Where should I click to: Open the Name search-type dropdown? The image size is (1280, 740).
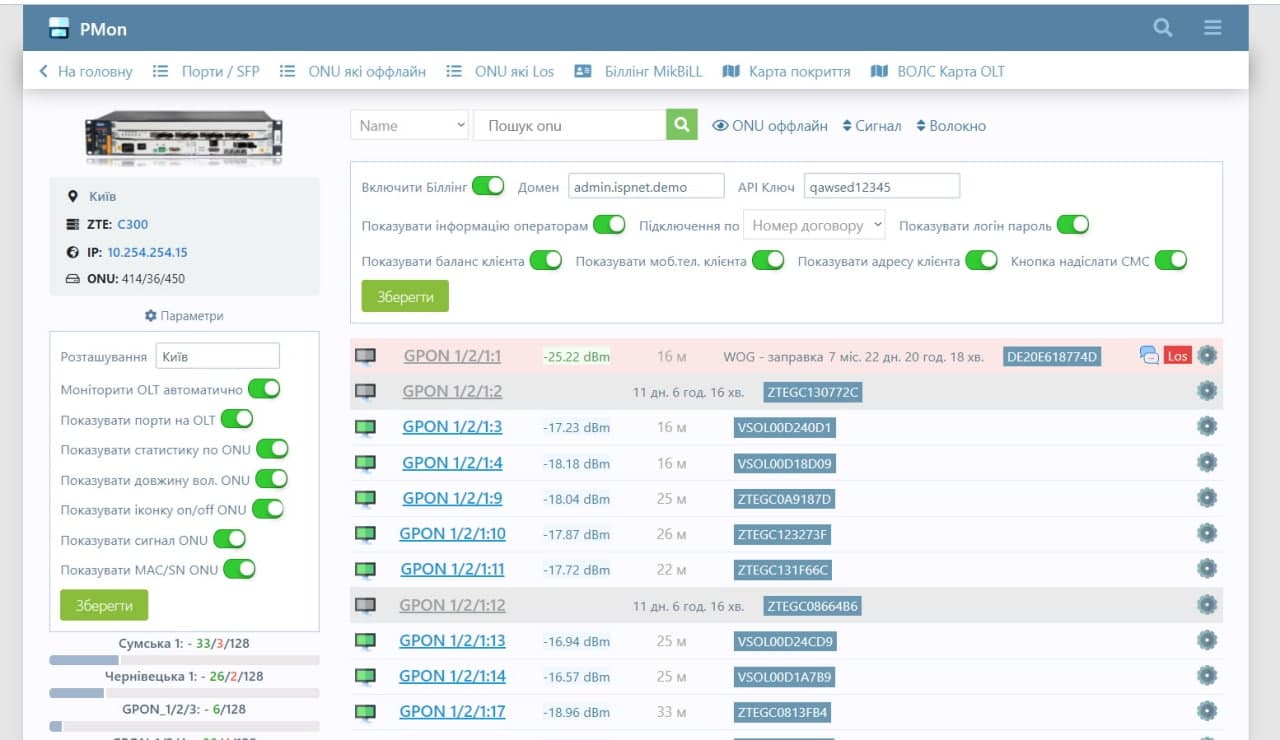(x=410, y=125)
